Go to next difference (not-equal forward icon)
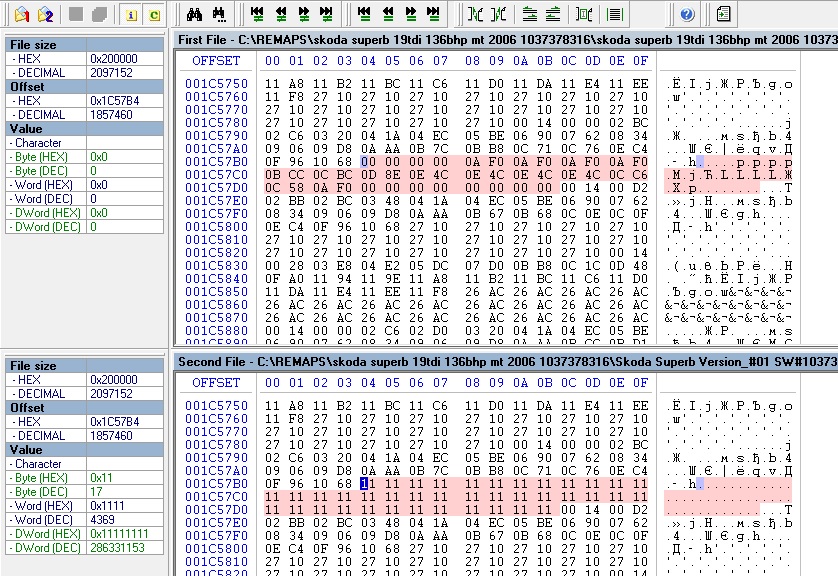 pyautogui.click(x=304, y=14)
